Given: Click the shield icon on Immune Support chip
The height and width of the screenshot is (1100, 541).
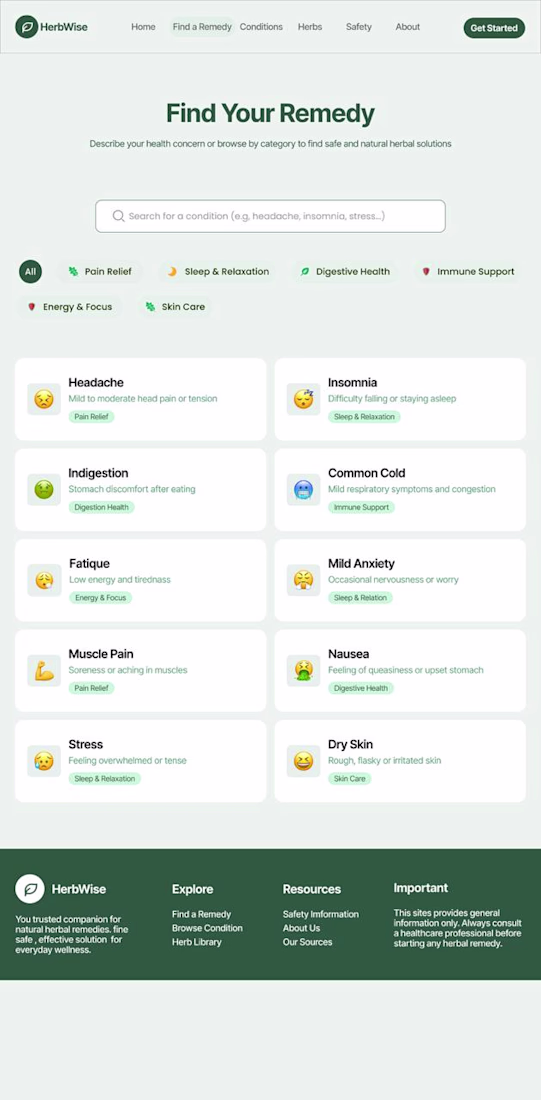Looking at the screenshot, I should point(426,271).
